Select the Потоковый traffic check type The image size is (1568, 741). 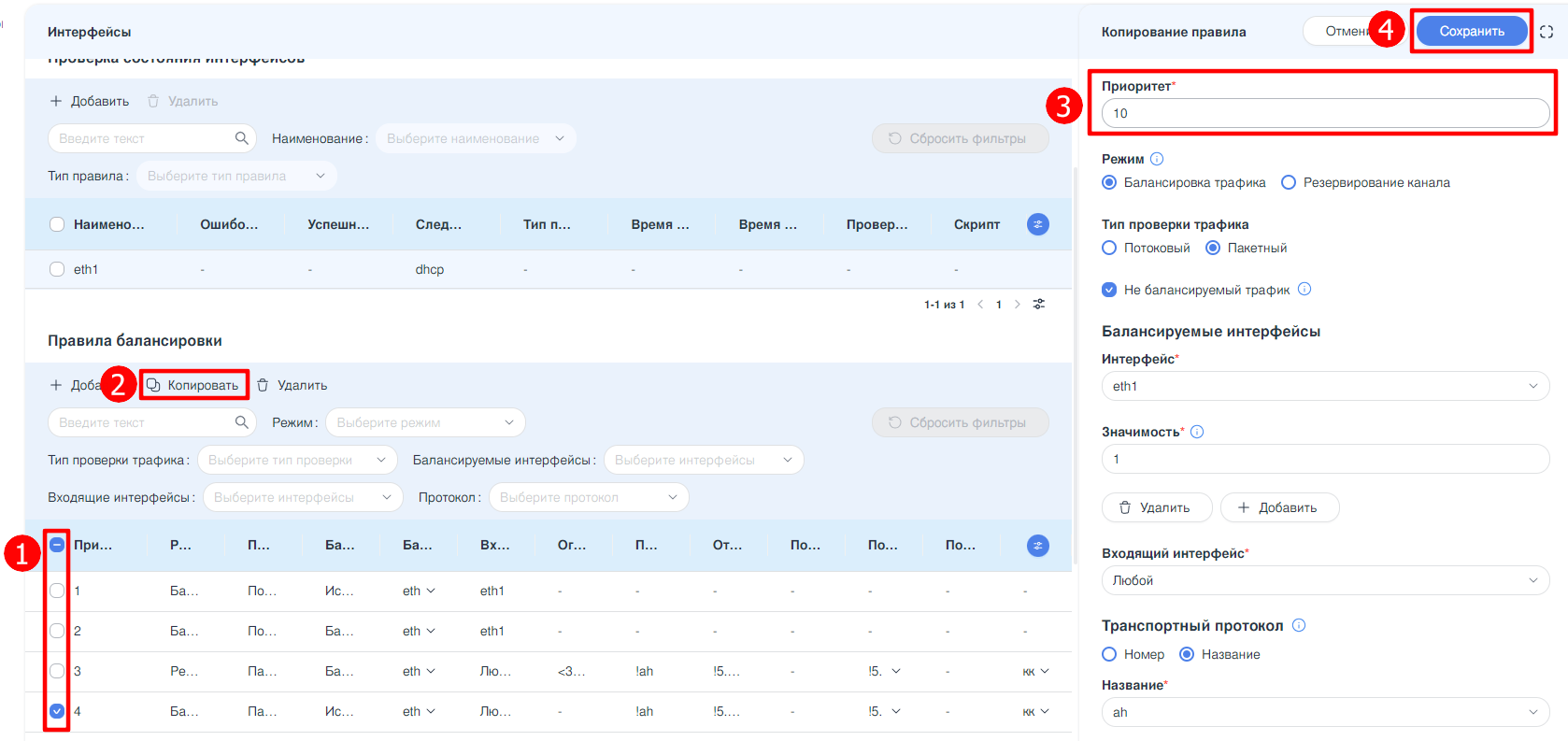(1109, 249)
